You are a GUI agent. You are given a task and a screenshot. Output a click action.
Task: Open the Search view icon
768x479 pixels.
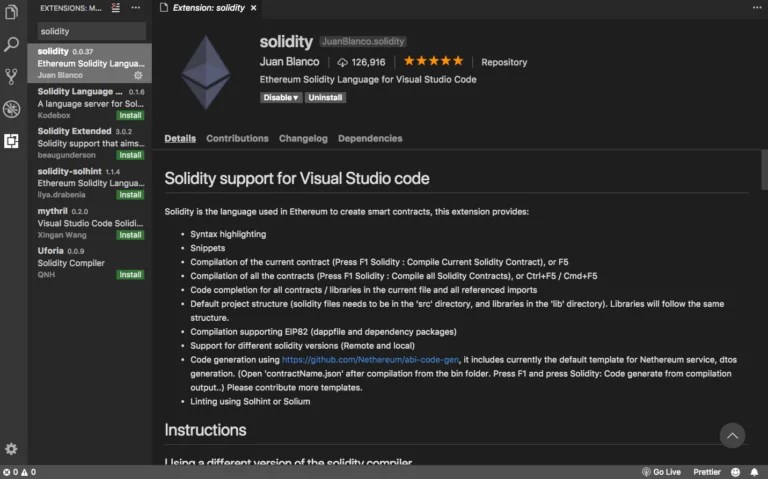(12, 45)
